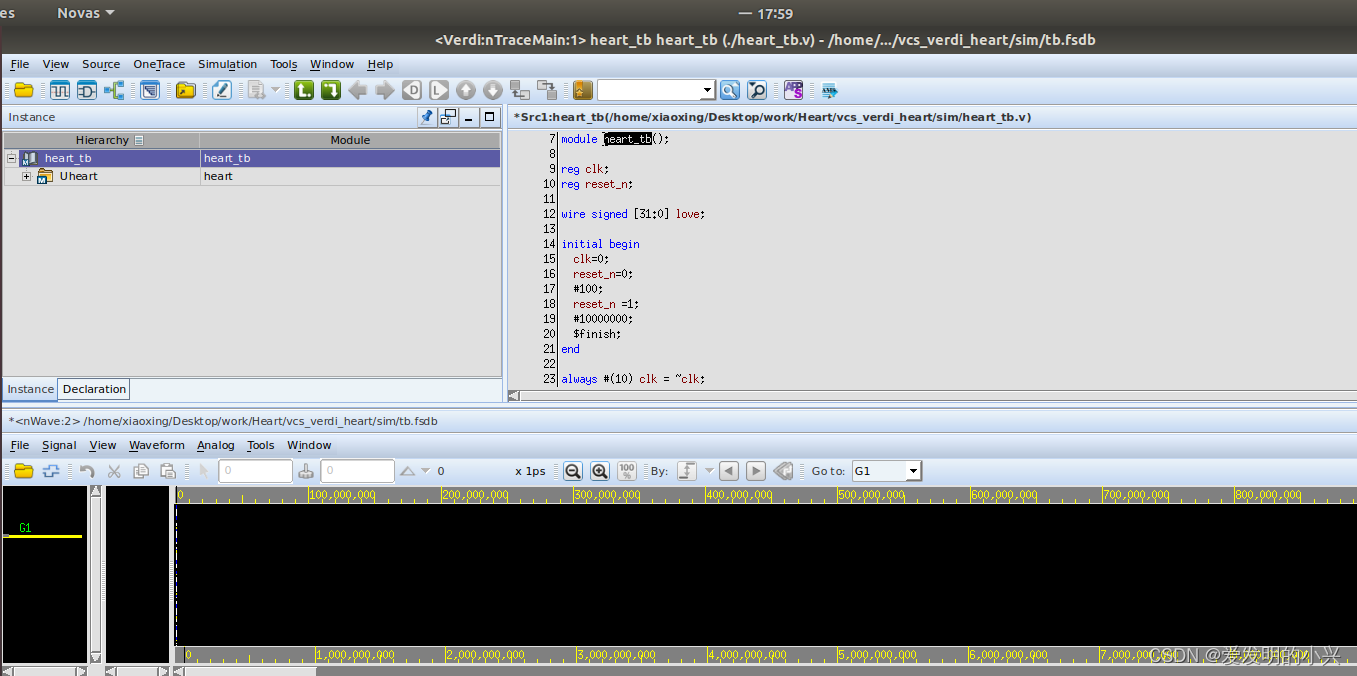Open a new schematic window icon
Image resolution: width=1357 pixels, height=676 pixels.
pyautogui.click(x=87, y=91)
